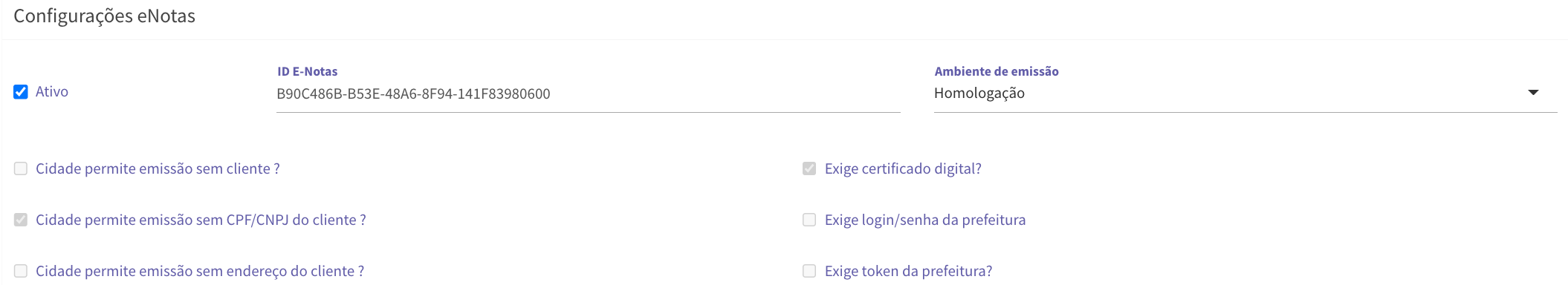Open the Homologação environment selector

point(1245,94)
